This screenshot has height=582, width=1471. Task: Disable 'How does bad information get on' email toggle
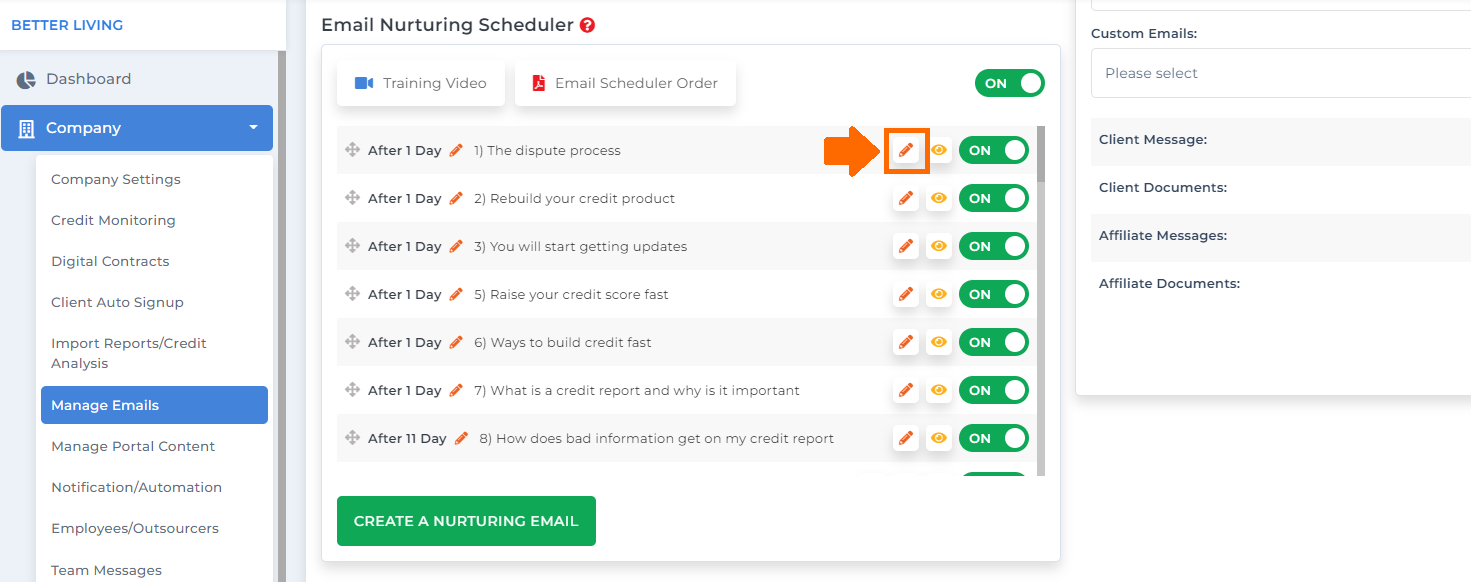point(994,438)
